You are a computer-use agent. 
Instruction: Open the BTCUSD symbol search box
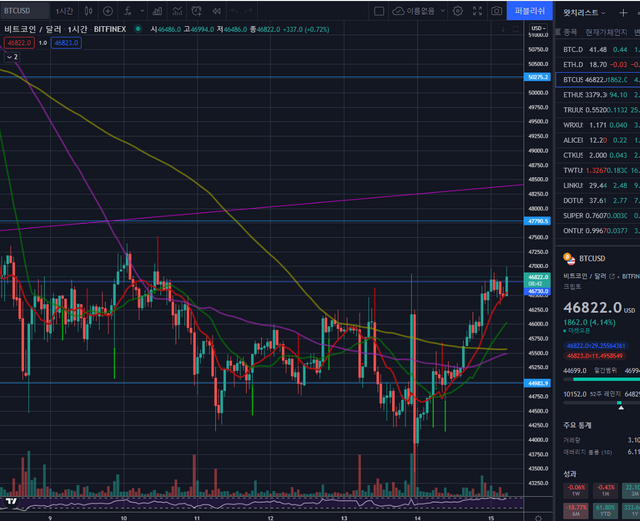coord(24,11)
